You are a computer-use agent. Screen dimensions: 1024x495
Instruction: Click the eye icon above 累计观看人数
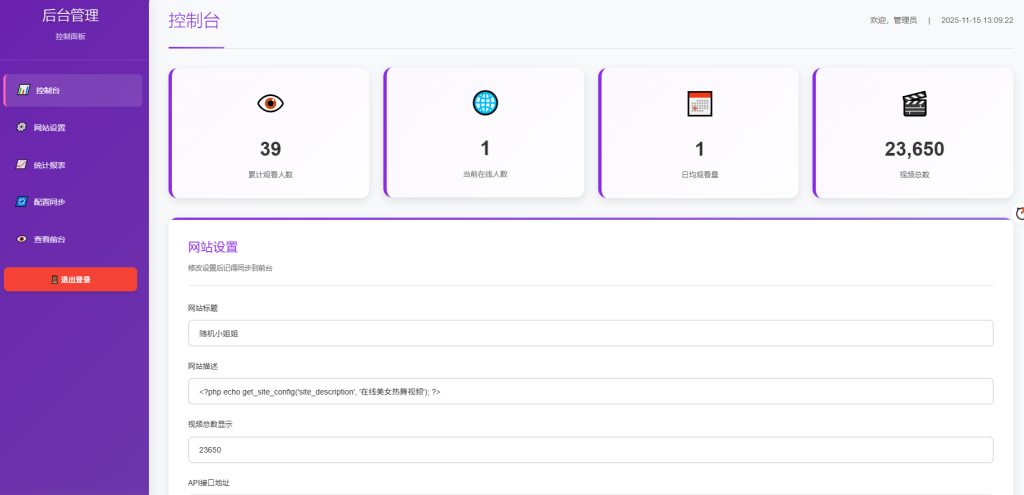pyautogui.click(x=270, y=103)
